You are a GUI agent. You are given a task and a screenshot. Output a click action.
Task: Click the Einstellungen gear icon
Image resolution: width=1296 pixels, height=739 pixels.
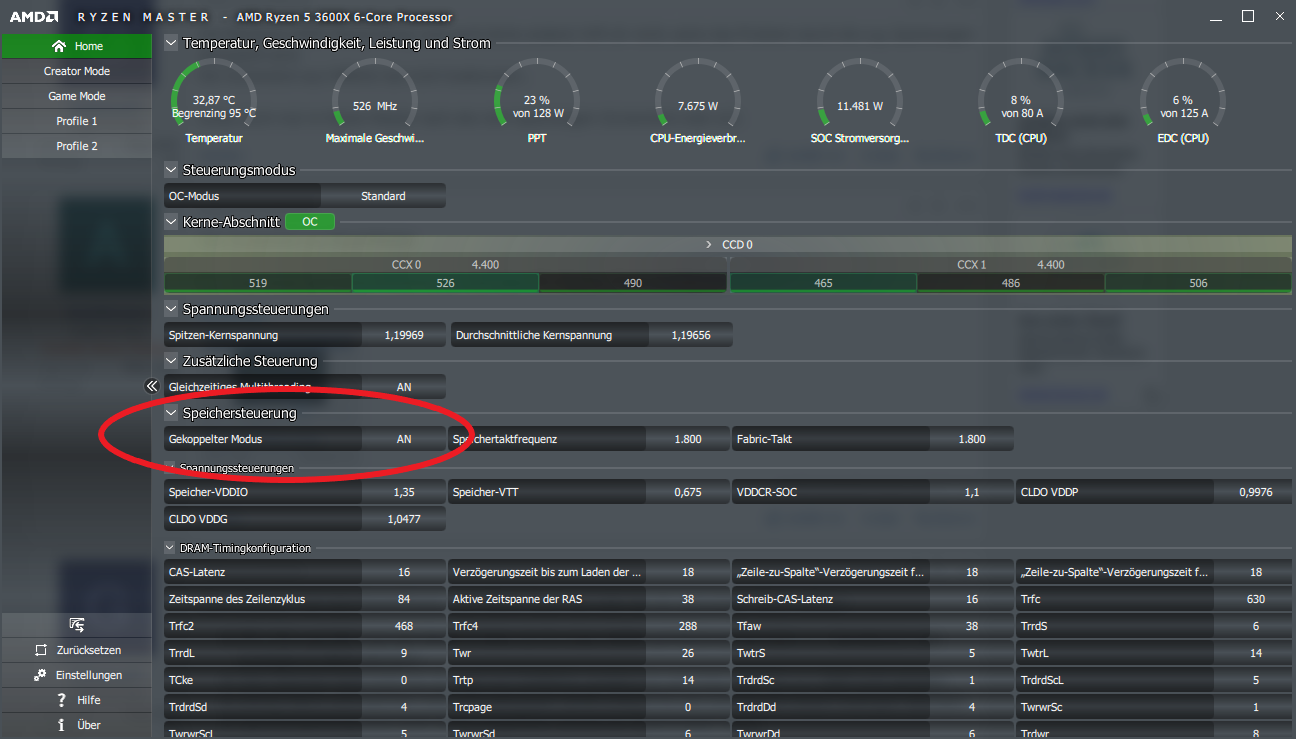coord(39,675)
